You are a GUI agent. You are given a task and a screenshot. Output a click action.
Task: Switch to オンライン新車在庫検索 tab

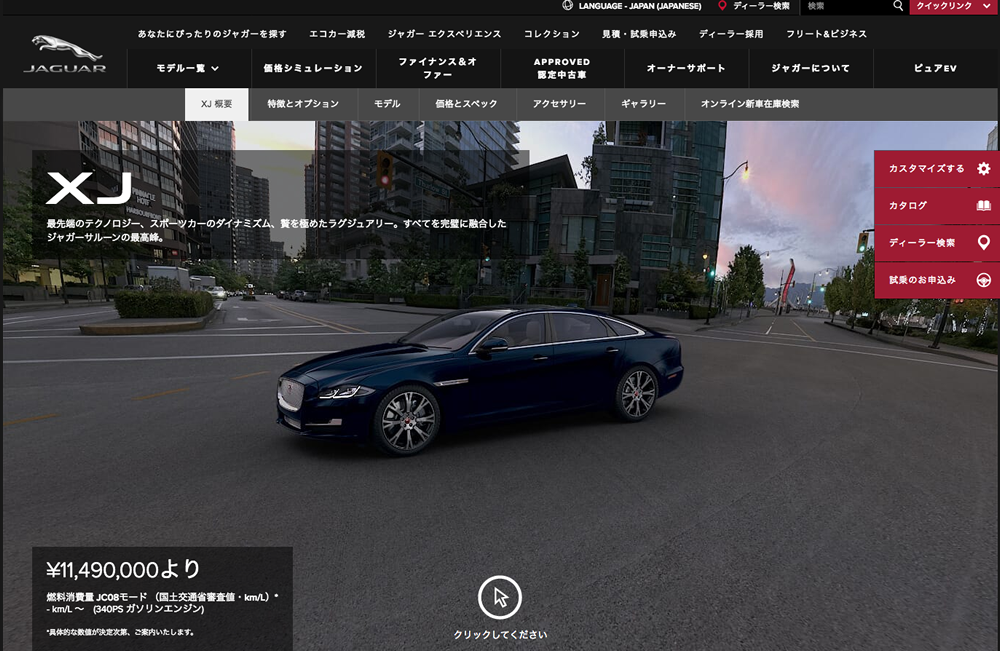point(750,104)
